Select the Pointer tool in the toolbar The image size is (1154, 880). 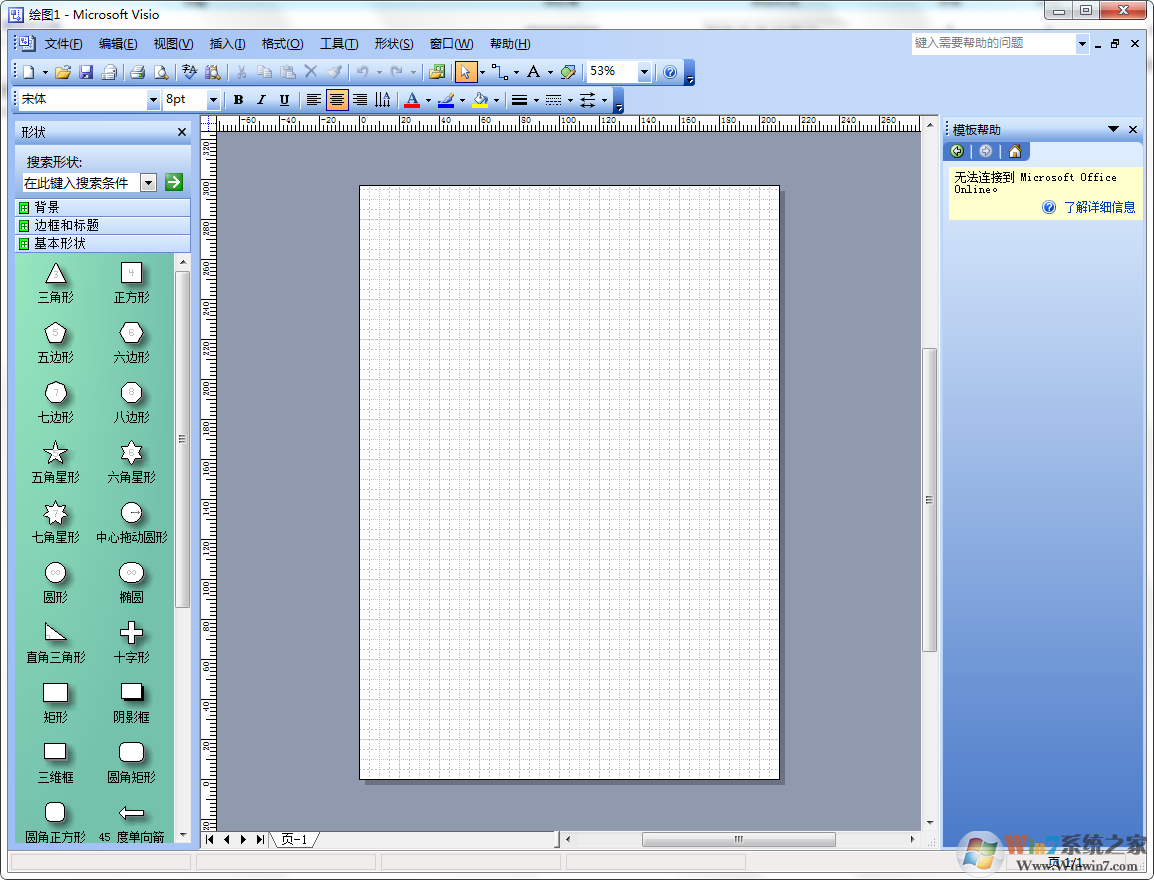coord(466,71)
